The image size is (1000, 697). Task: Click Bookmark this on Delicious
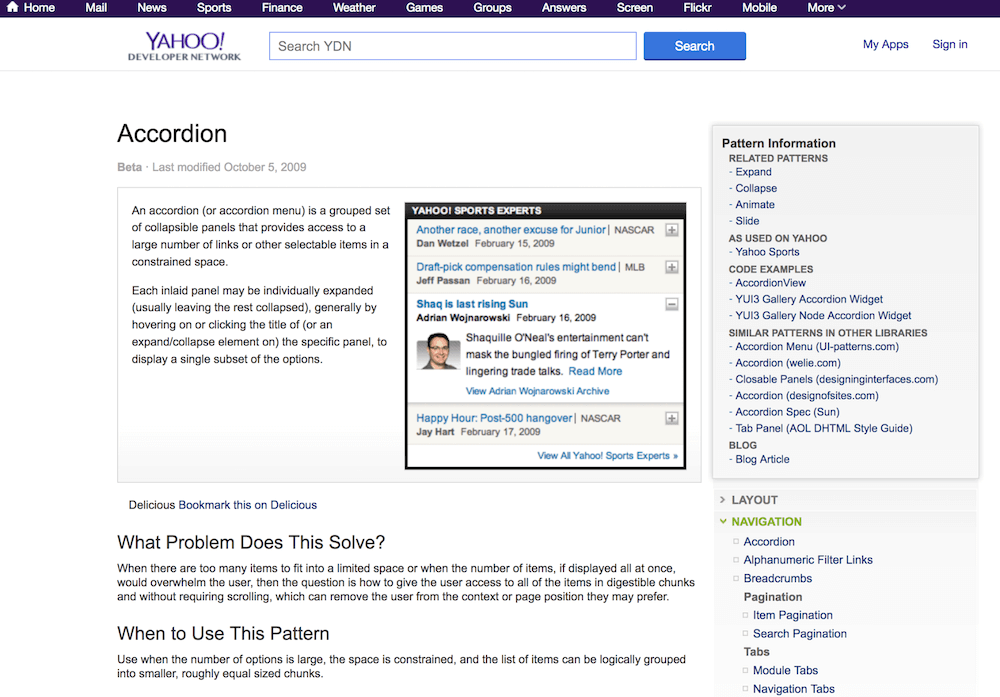tap(249, 505)
